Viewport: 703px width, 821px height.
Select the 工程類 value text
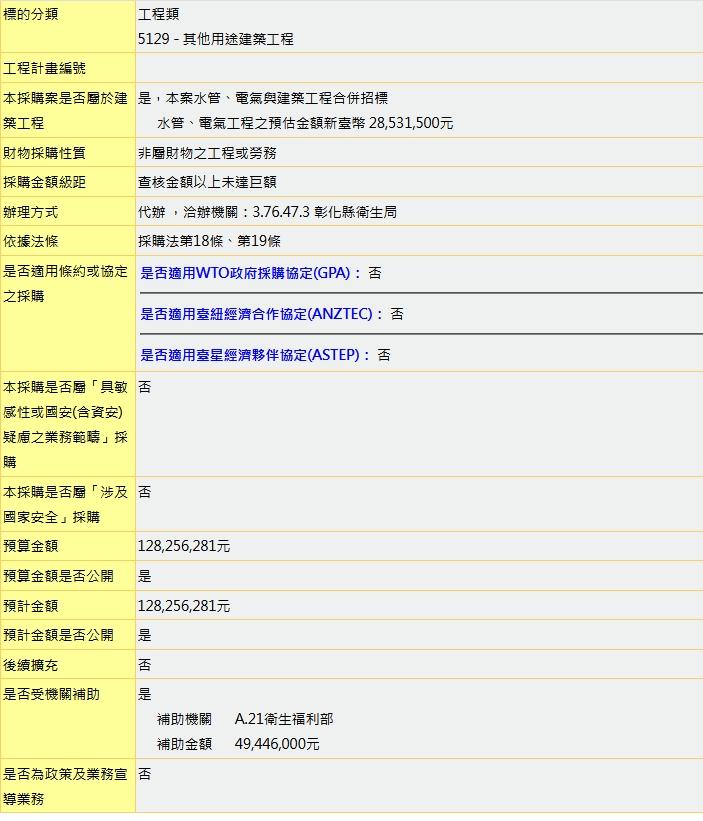click(x=159, y=14)
